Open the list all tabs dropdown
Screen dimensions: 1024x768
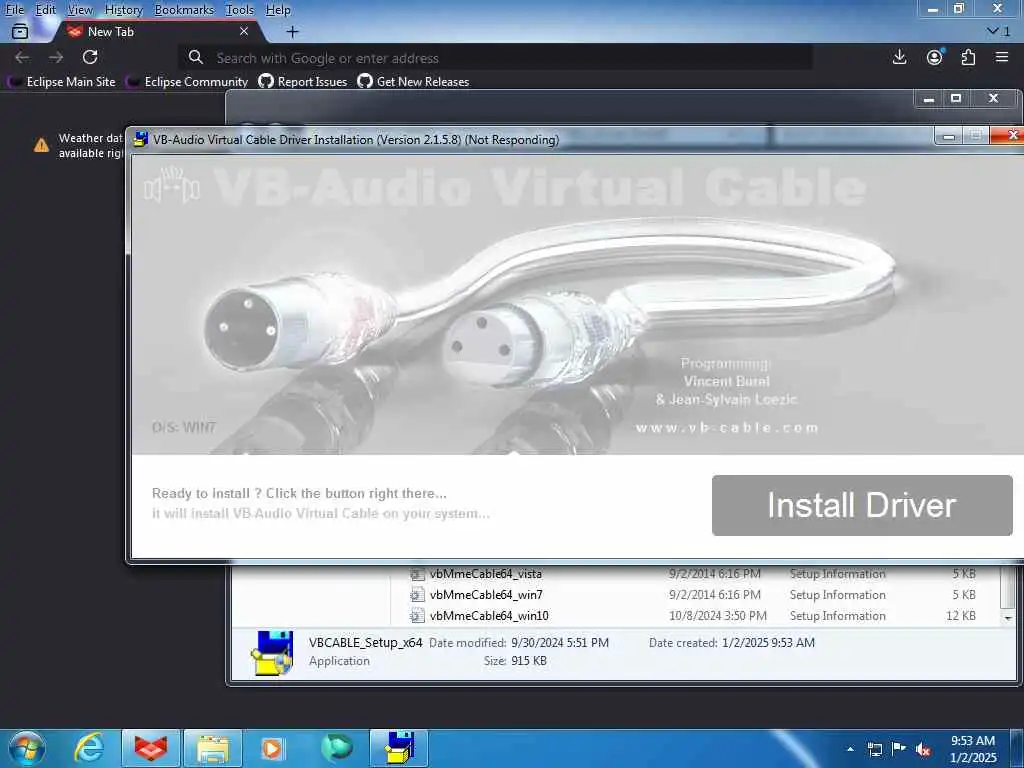click(x=998, y=31)
